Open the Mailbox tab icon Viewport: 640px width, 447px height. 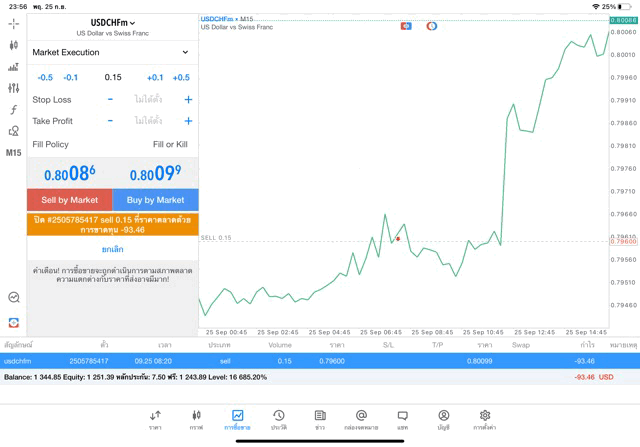(361, 419)
